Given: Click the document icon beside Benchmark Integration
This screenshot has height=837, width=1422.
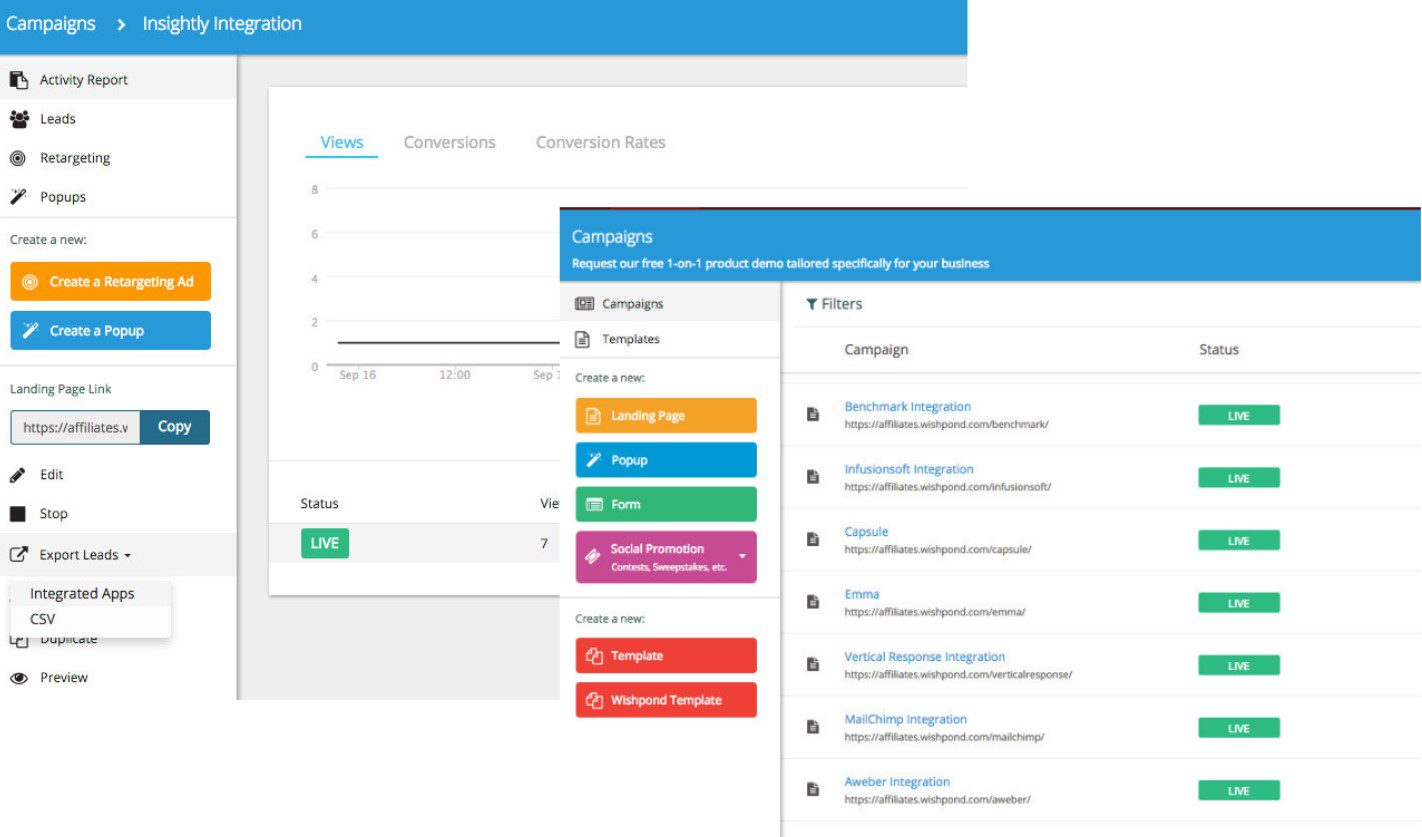Looking at the screenshot, I should (x=814, y=414).
